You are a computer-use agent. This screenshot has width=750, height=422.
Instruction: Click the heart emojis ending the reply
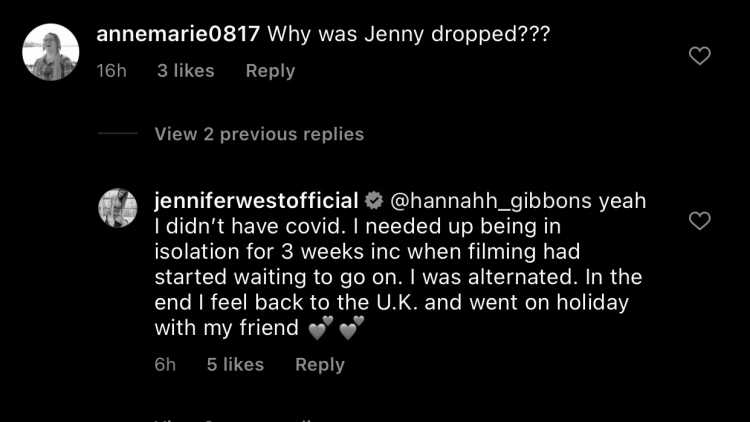(336, 328)
